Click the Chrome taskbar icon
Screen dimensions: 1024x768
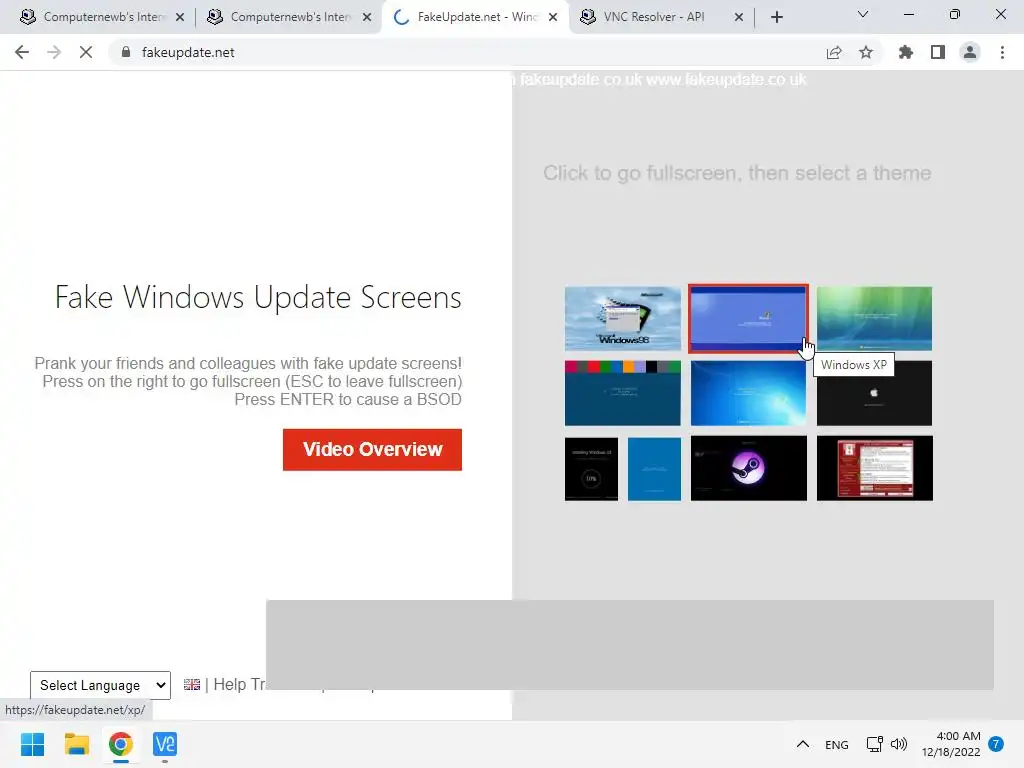(121, 744)
